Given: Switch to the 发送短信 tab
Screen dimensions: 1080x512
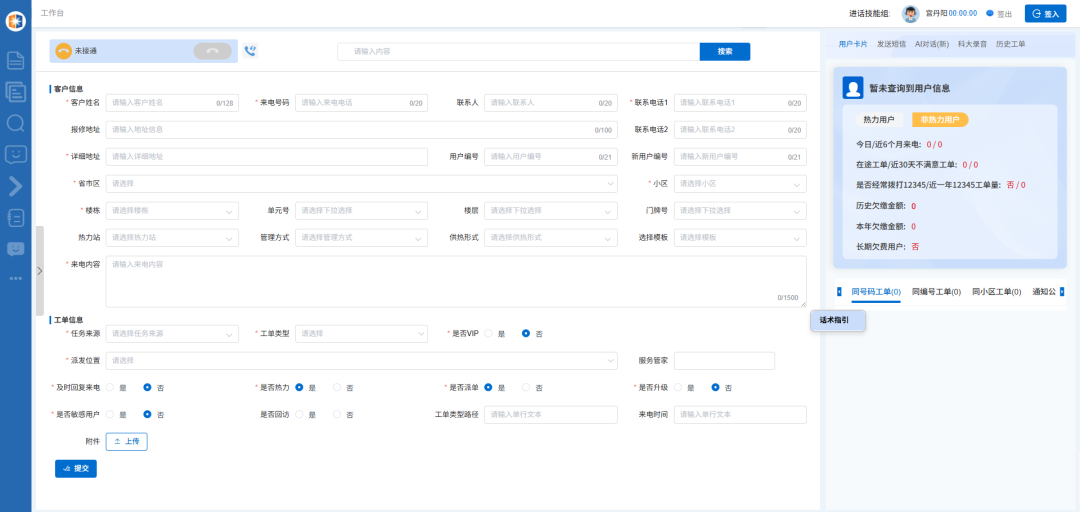Looking at the screenshot, I should 891,44.
